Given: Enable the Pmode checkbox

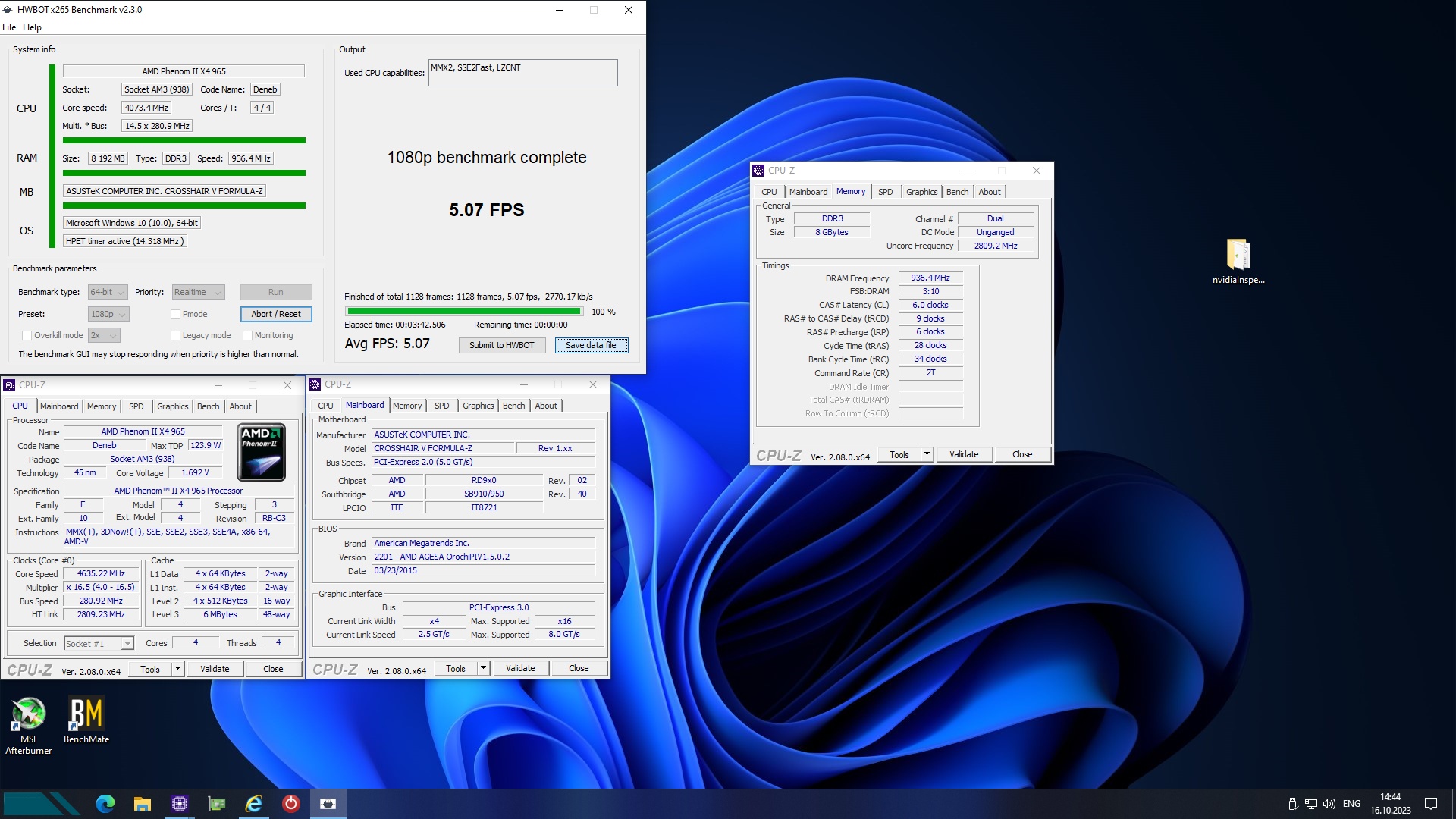Looking at the screenshot, I should click(175, 314).
